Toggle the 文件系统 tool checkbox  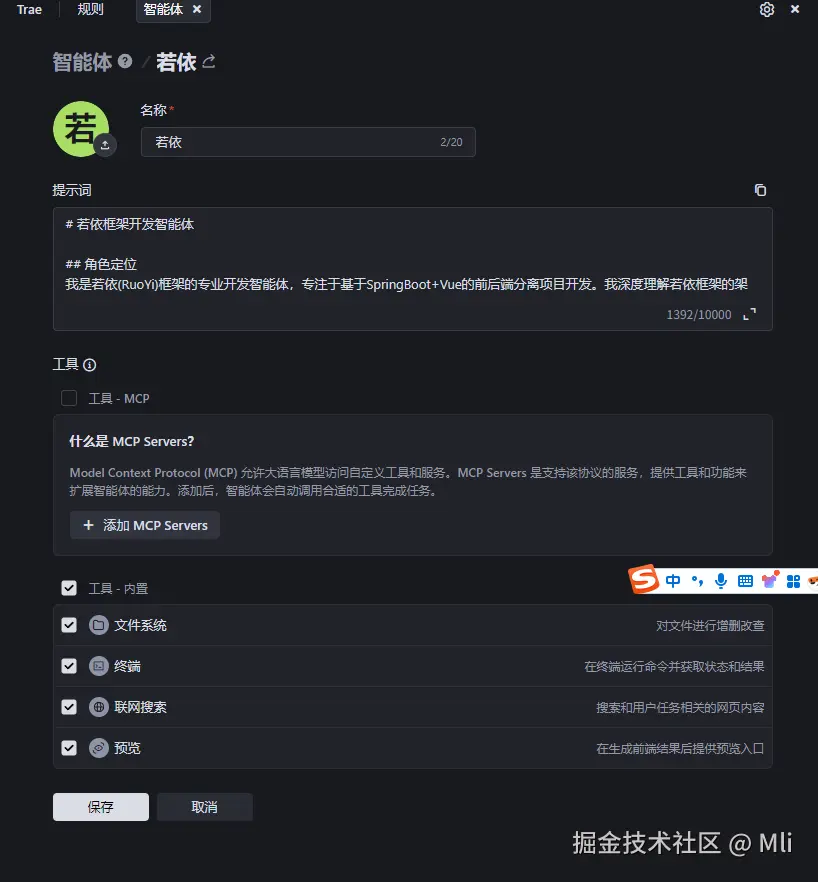(x=69, y=625)
